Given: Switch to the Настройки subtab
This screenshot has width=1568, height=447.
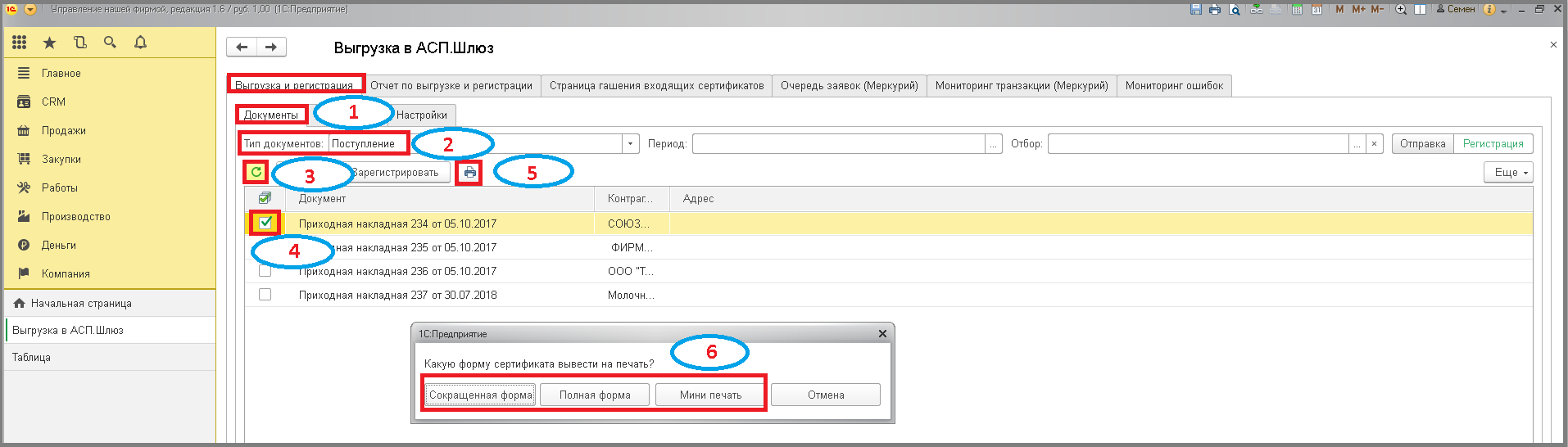Looking at the screenshot, I should point(422,115).
